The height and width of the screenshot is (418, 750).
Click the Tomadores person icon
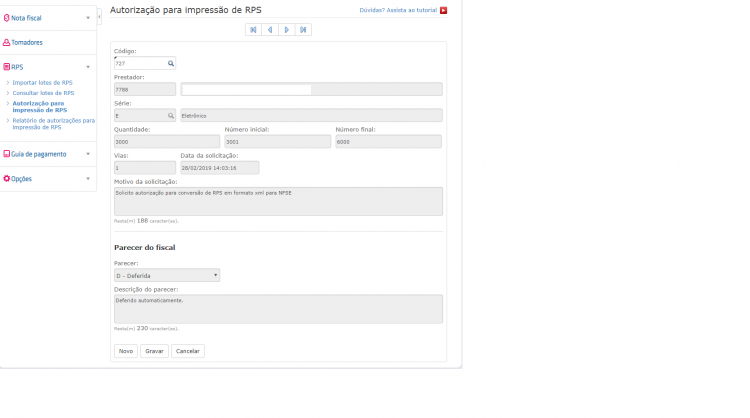click(x=6, y=43)
